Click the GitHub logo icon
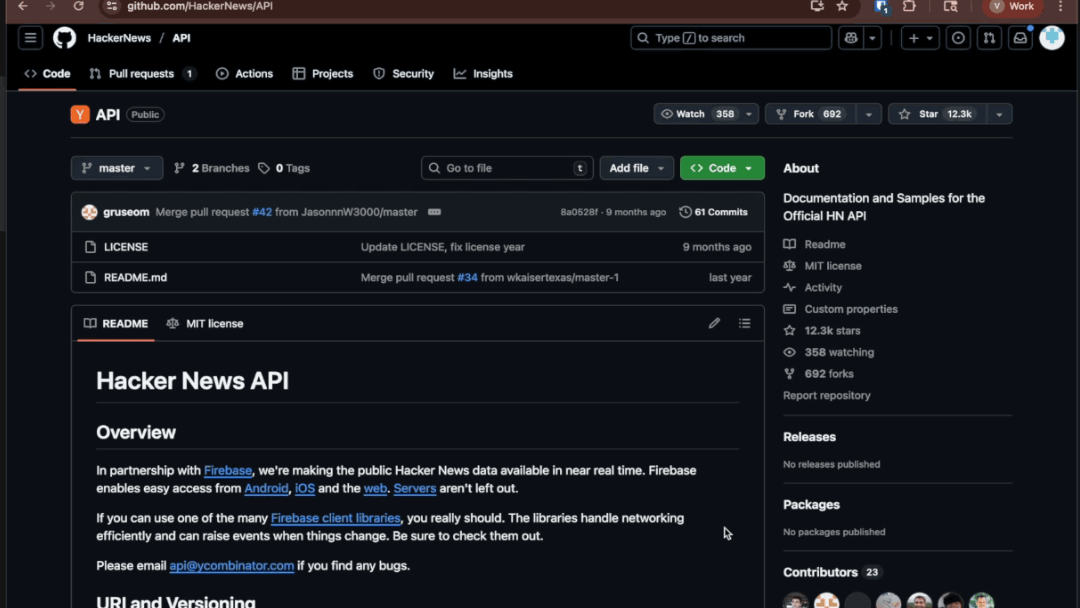This screenshot has height=608, width=1080. coord(64,38)
